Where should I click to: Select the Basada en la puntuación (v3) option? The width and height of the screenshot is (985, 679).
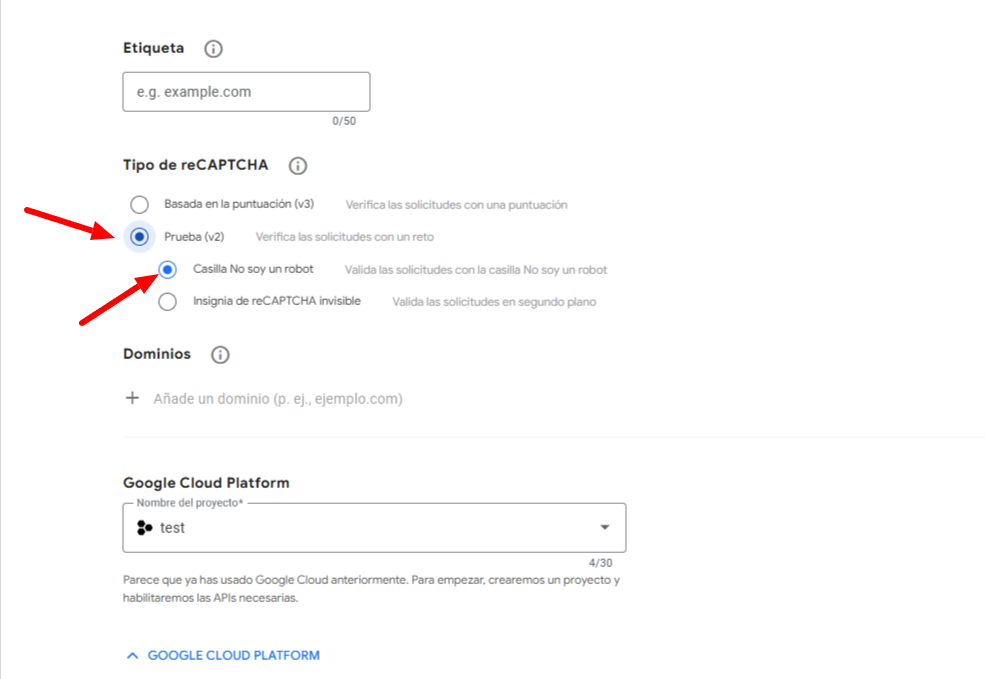tap(139, 204)
